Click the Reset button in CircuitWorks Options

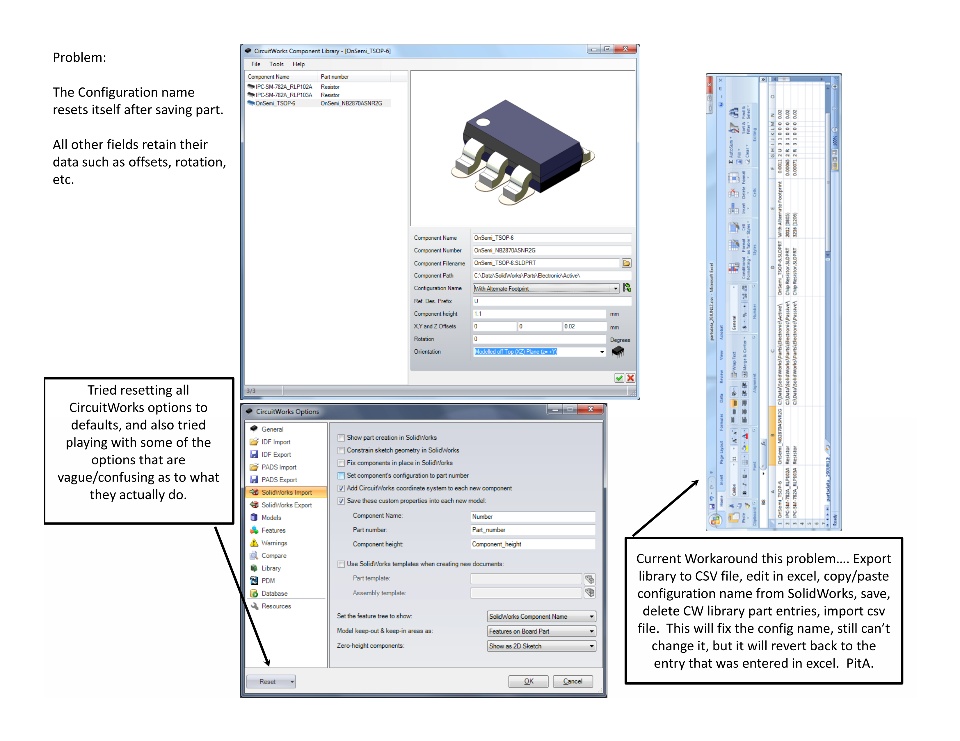coord(268,682)
